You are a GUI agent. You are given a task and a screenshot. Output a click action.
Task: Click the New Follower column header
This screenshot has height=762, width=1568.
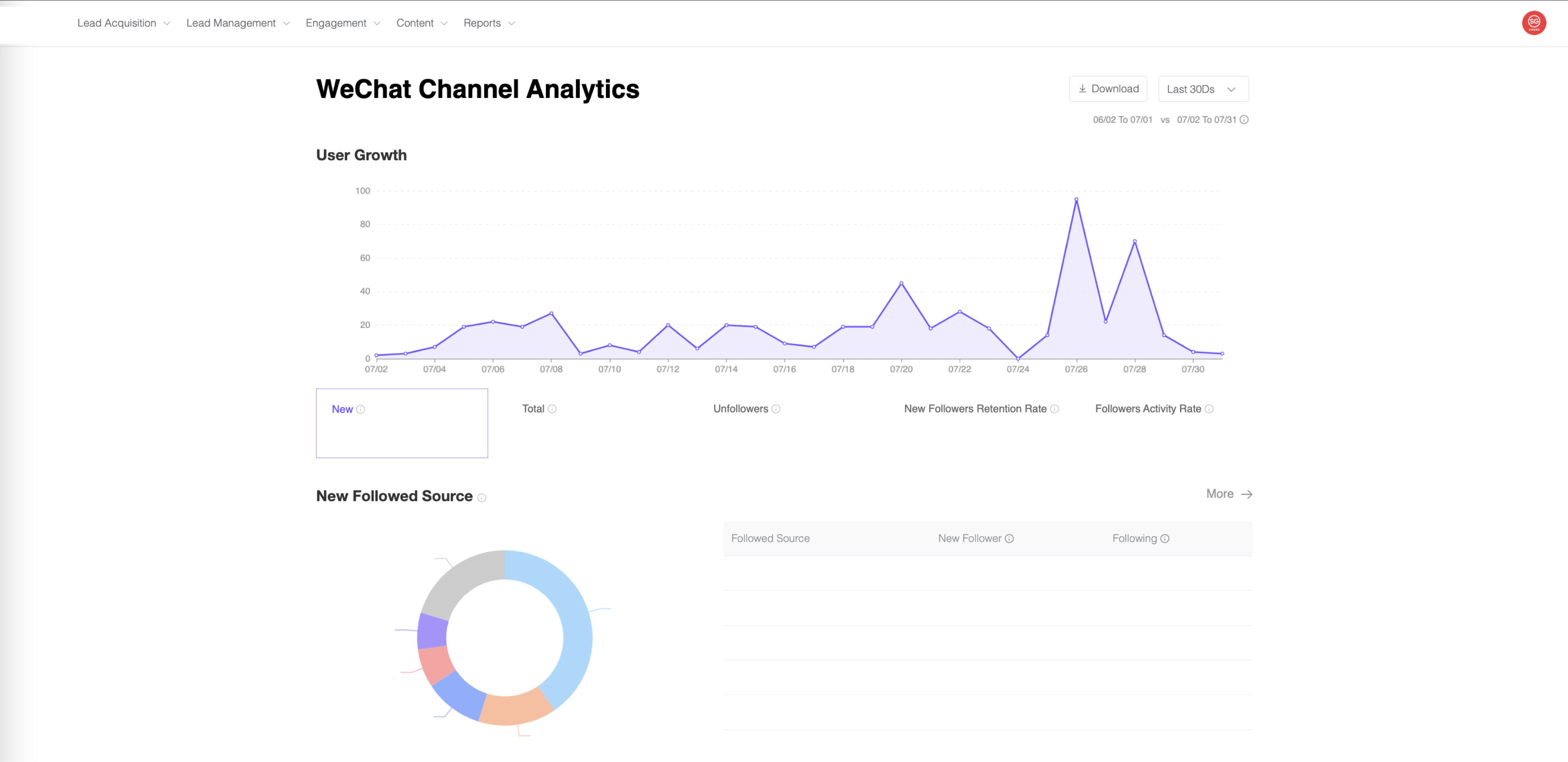[969, 539]
